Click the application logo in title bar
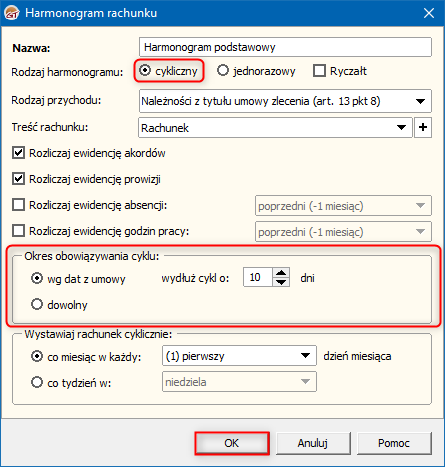Screen dimensions: 445x467 tap(12, 13)
